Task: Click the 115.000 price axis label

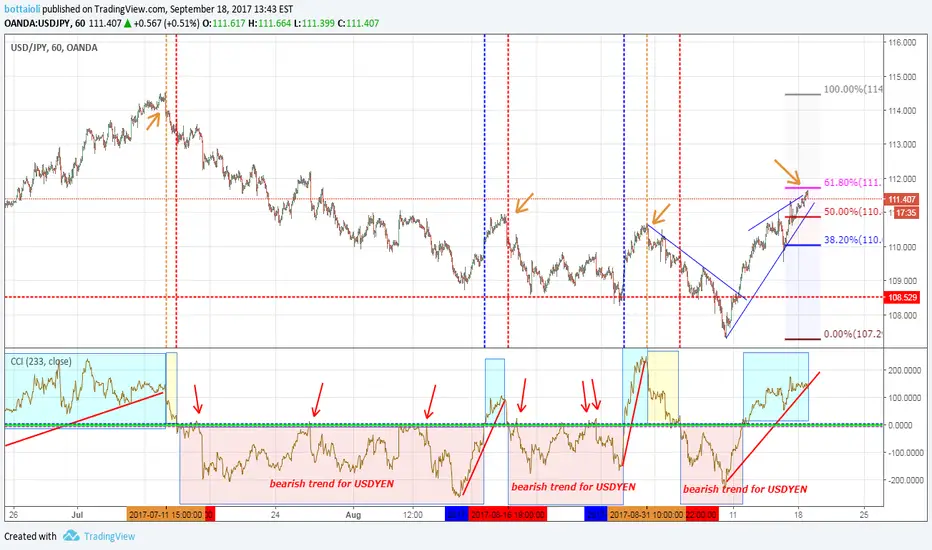Action: click(x=902, y=77)
